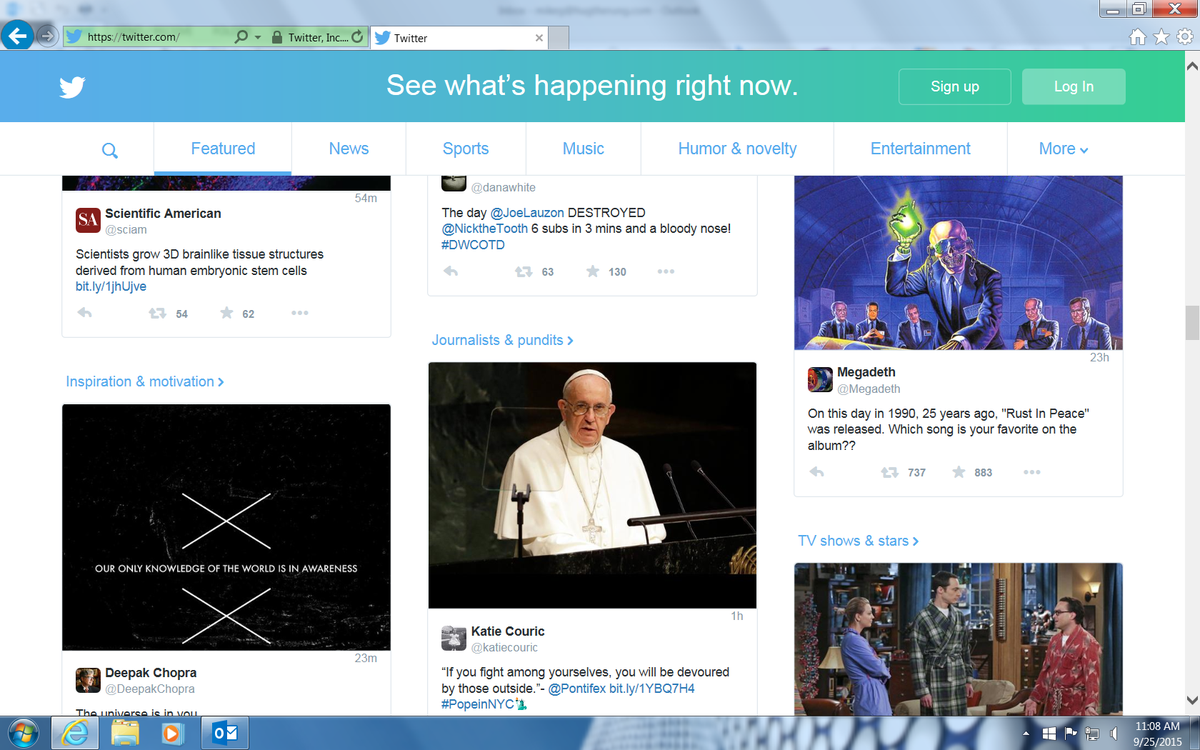Image resolution: width=1200 pixels, height=750 pixels.
Task: Retweet the danawhite tweet
Action: (x=523, y=271)
